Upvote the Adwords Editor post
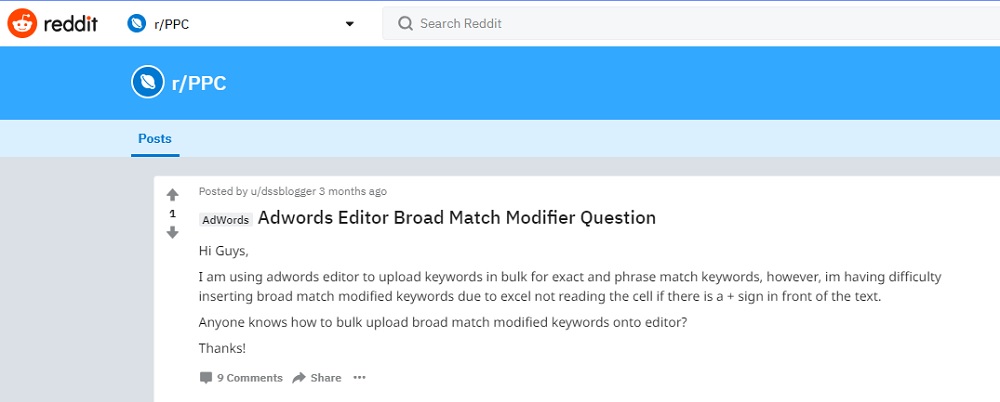This screenshot has width=1000, height=402. [172, 195]
